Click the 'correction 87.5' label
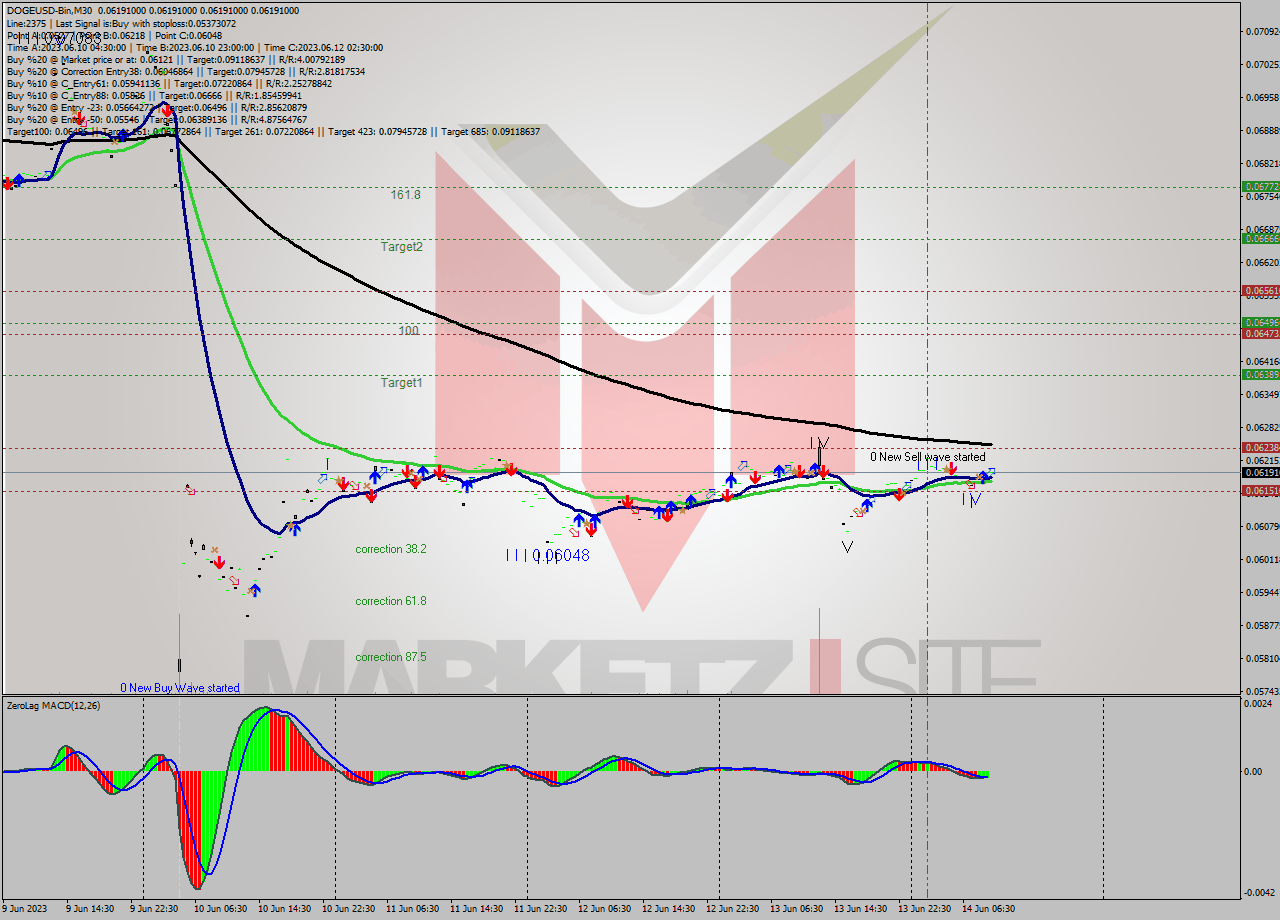Image resolution: width=1280 pixels, height=920 pixels. coord(391,657)
